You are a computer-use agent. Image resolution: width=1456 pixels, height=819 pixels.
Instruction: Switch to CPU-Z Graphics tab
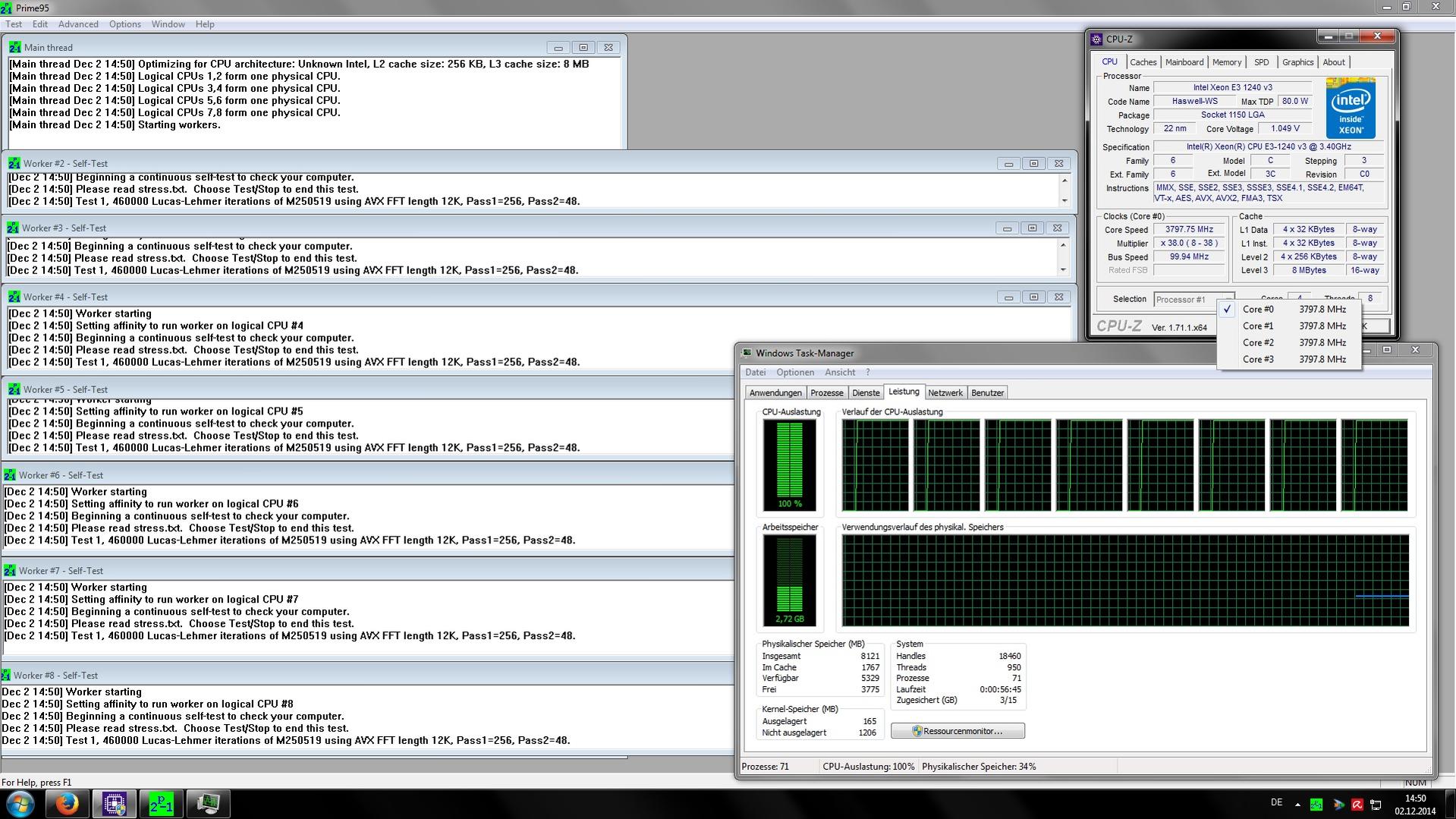pos(1297,63)
